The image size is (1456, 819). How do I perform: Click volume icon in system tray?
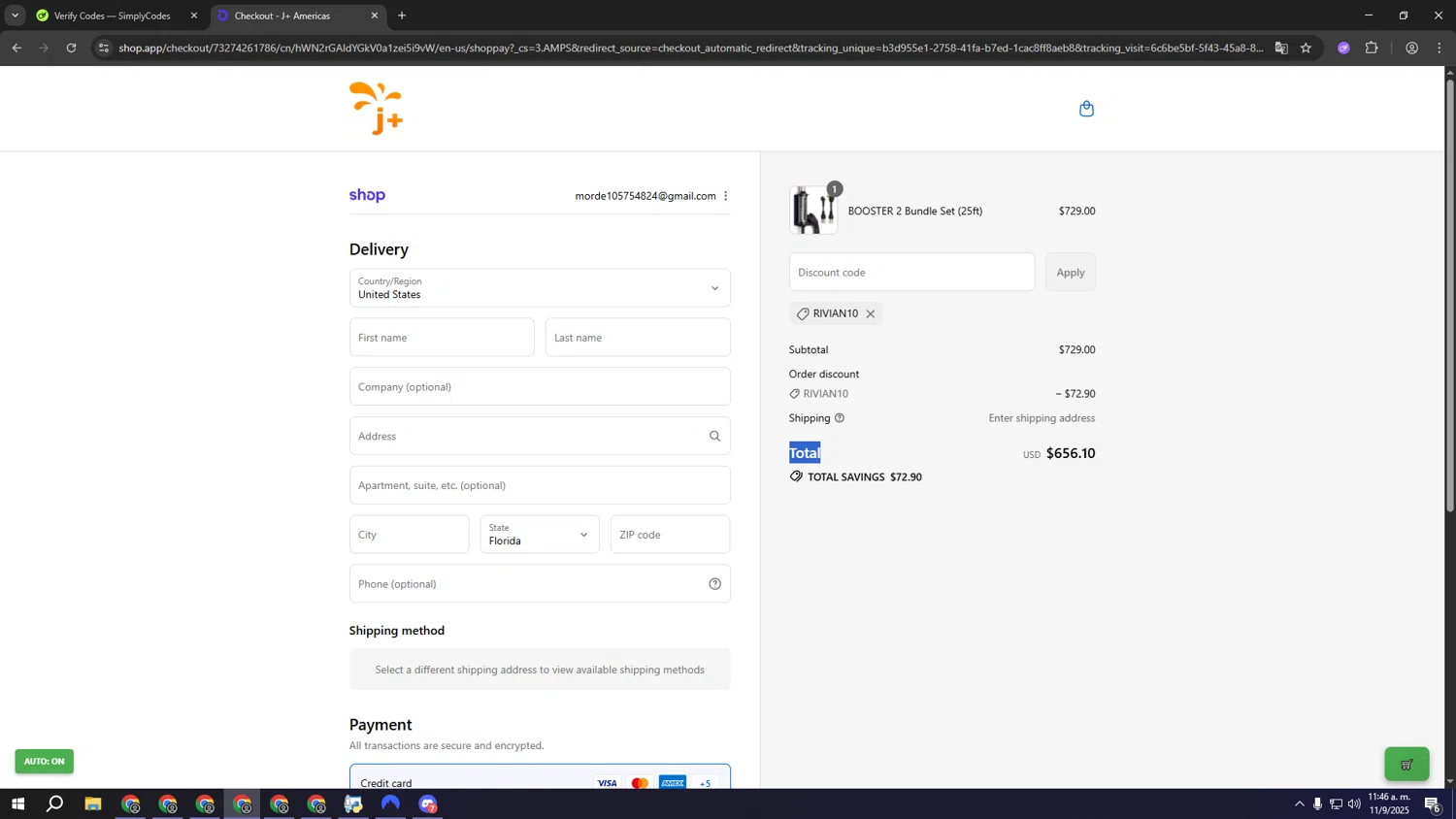[1354, 803]
